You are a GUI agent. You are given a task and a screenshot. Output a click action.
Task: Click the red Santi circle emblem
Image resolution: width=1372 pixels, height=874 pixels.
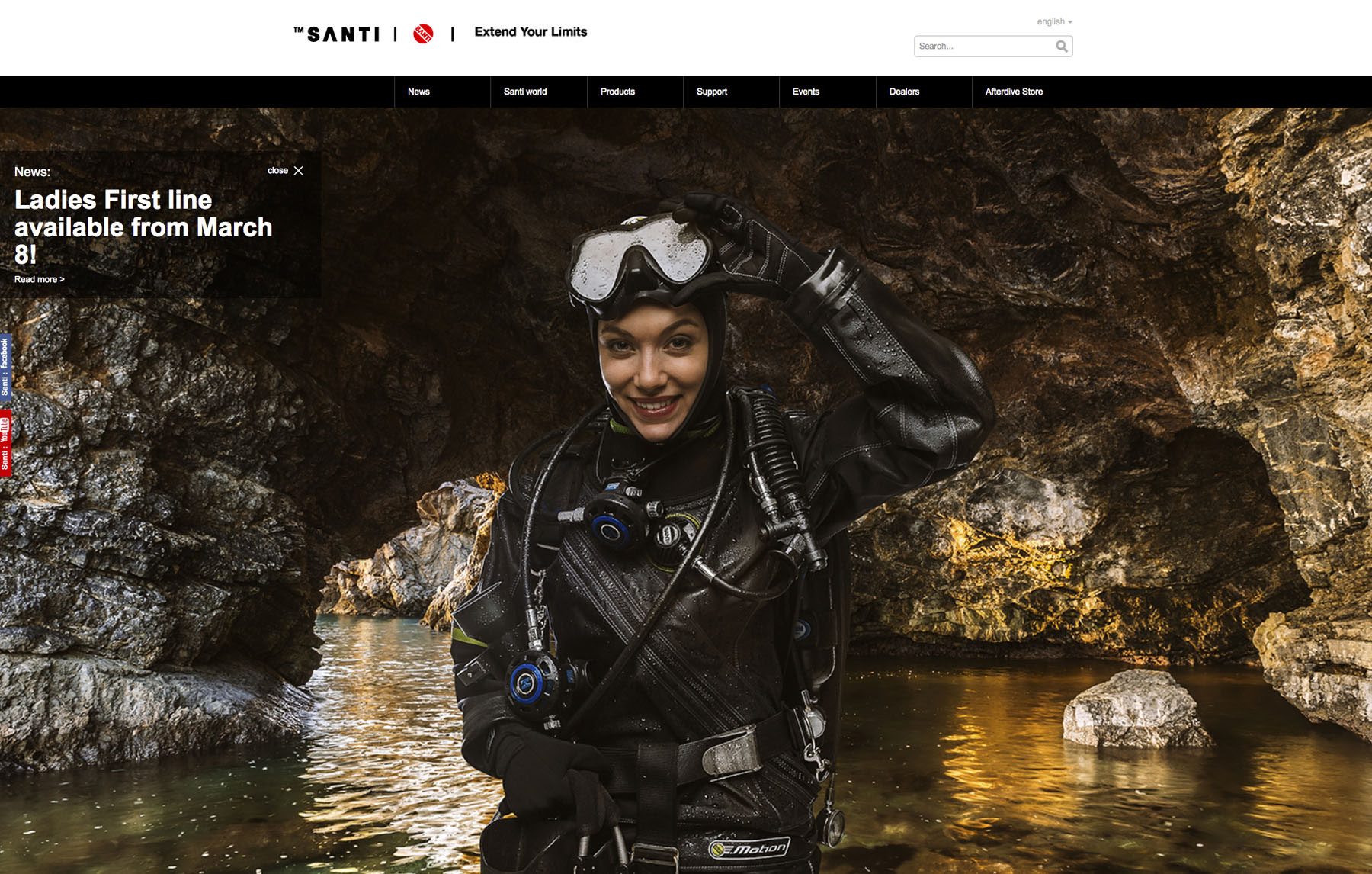click(423, 34)
